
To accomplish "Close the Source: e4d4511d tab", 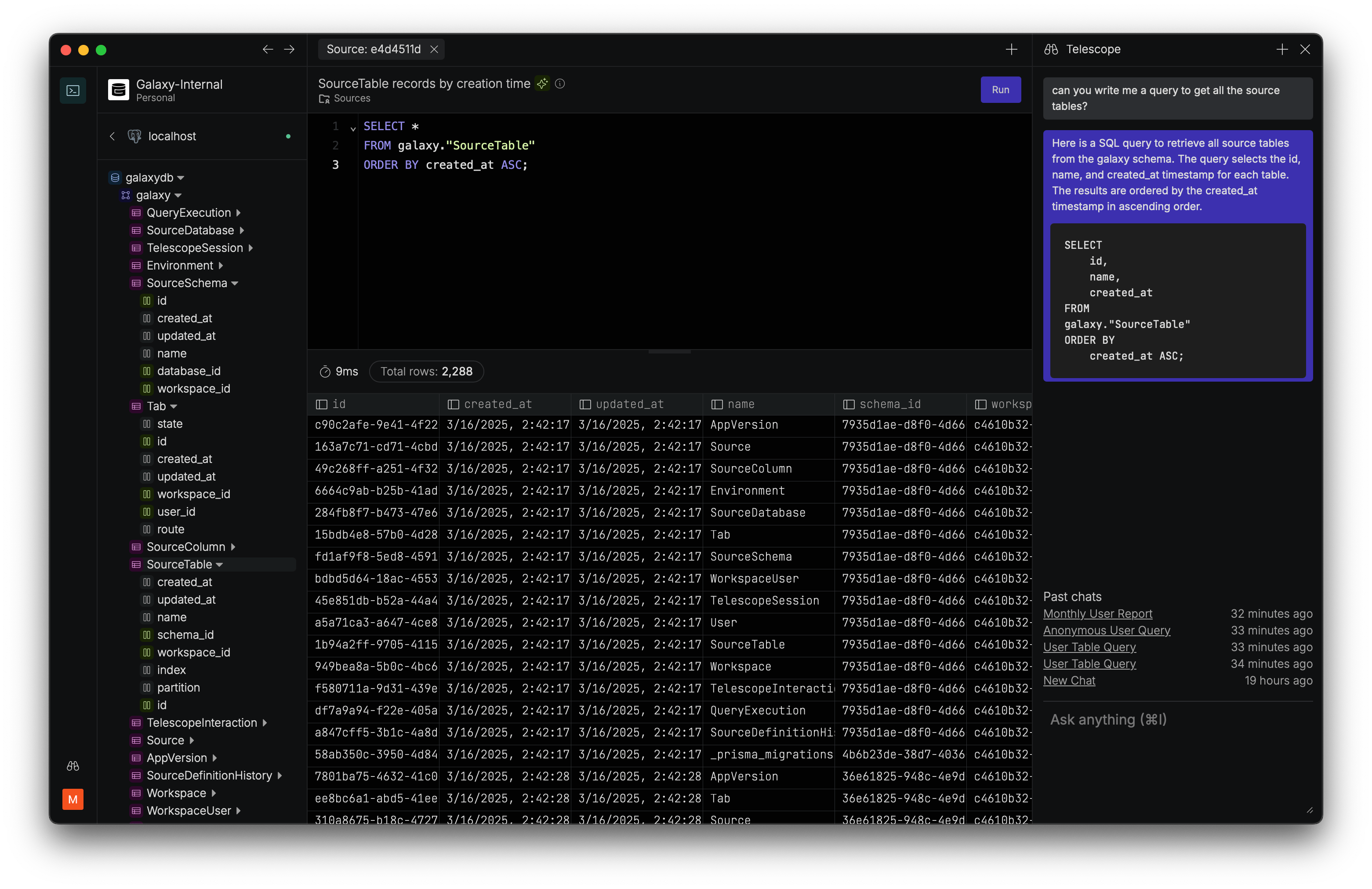I will (x=434, y=50).
